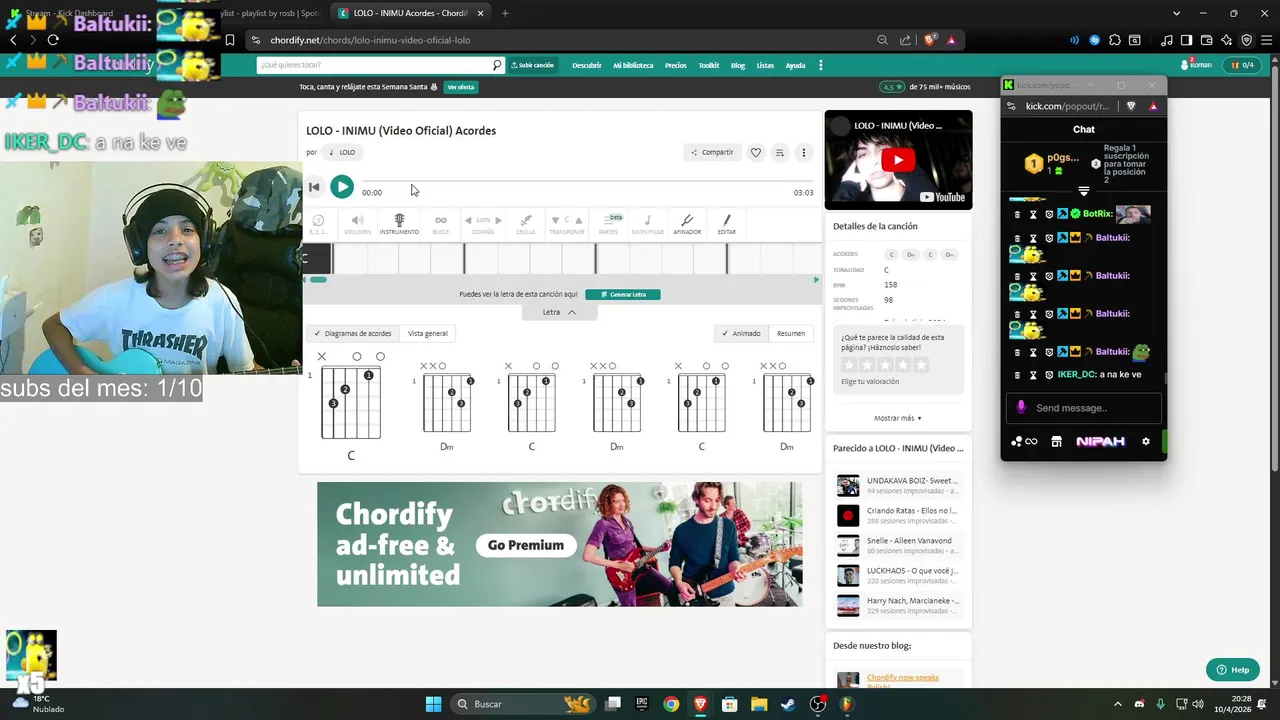Click the Subir canción button
Image resolution: width=1280 pixels, height=720 pixels.
point(533,65)
